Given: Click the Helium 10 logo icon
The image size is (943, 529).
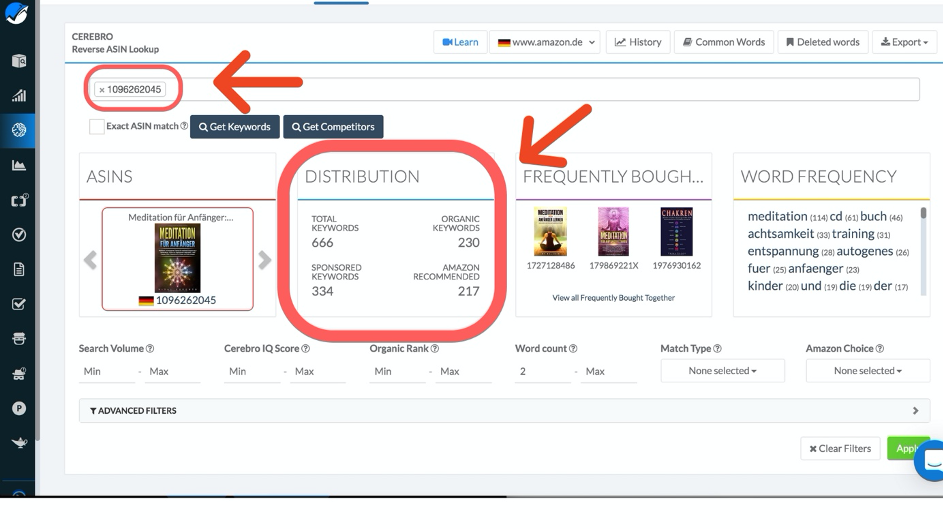Looking at the screenshot, I should coord(17,12).
